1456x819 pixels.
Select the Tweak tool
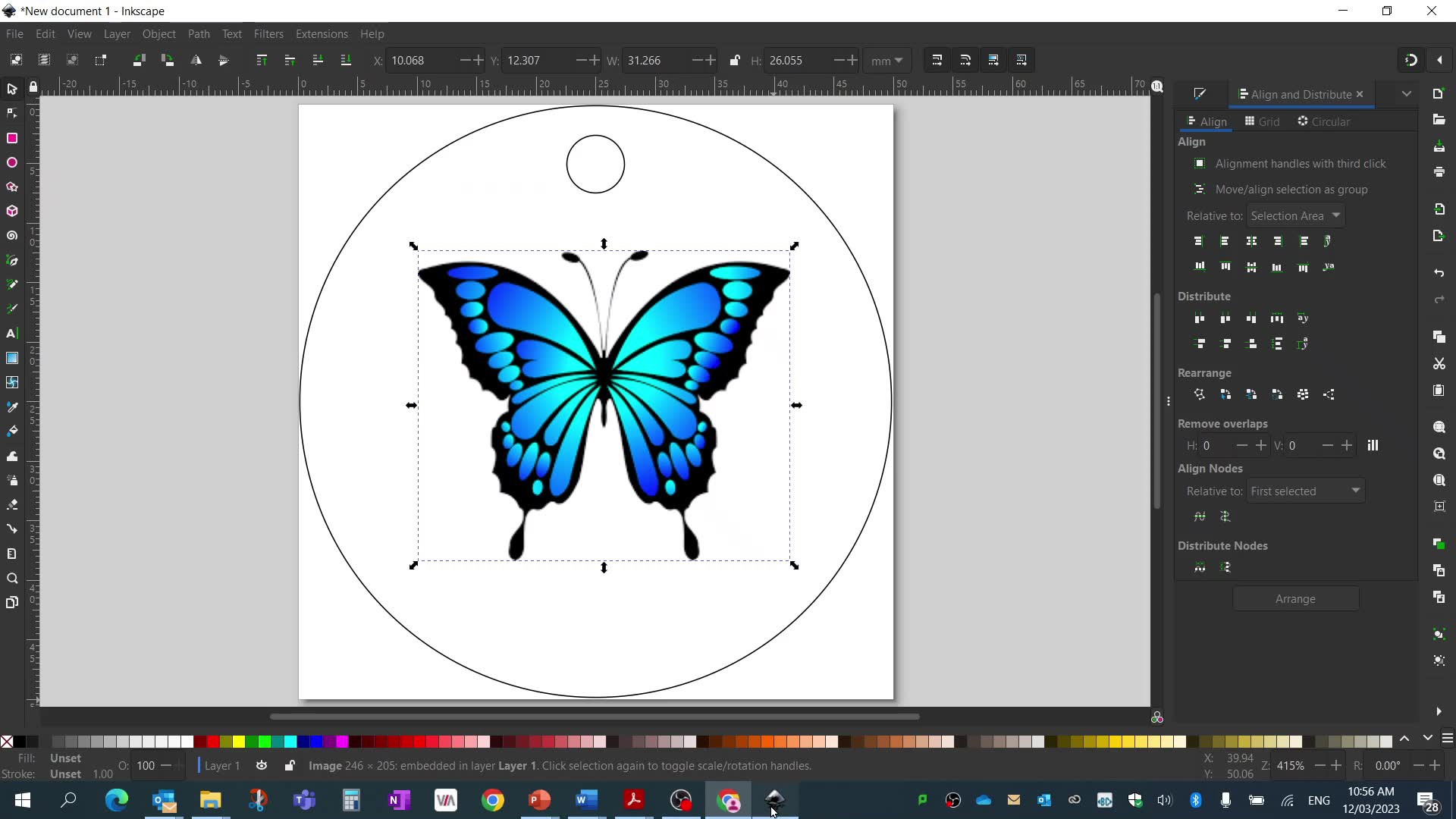[x=11, y=456]
